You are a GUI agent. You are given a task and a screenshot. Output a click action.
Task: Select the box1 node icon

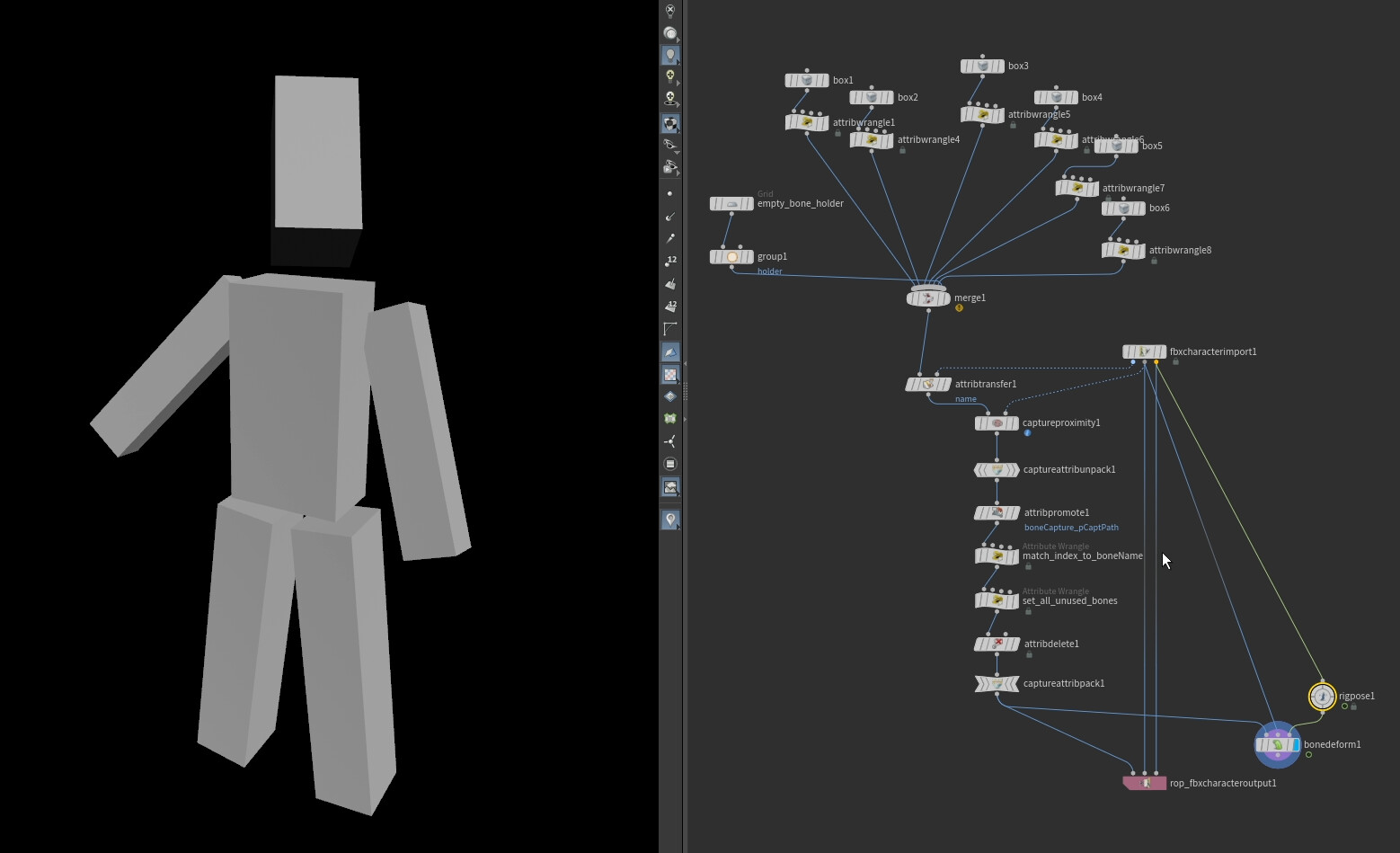[807, 80]
